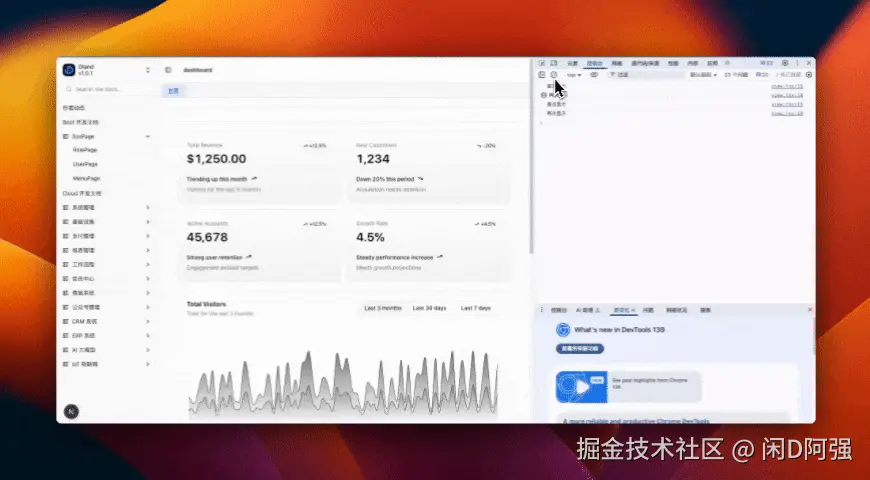Click the sidebar search input
Image resolution: width=870 pixels, height=480 pixels.
tap(107, 89)
